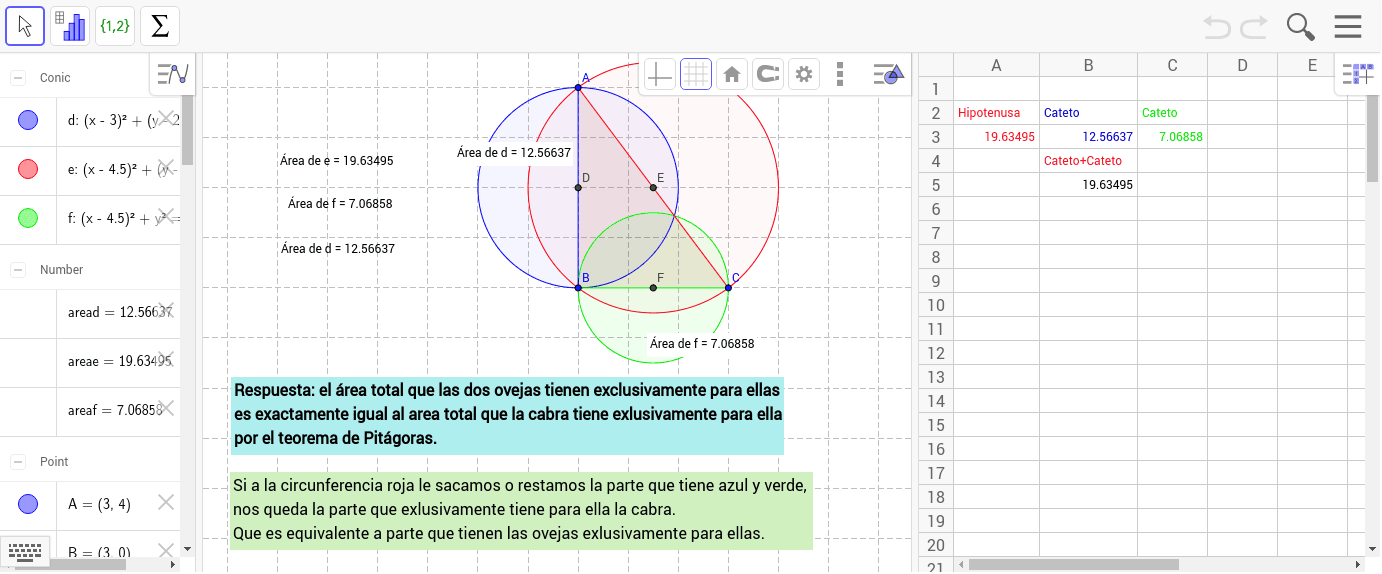The height and width of the screenshot is (574, 1382).
Task: Click point C on the triangle
Action: coord(728,288)
